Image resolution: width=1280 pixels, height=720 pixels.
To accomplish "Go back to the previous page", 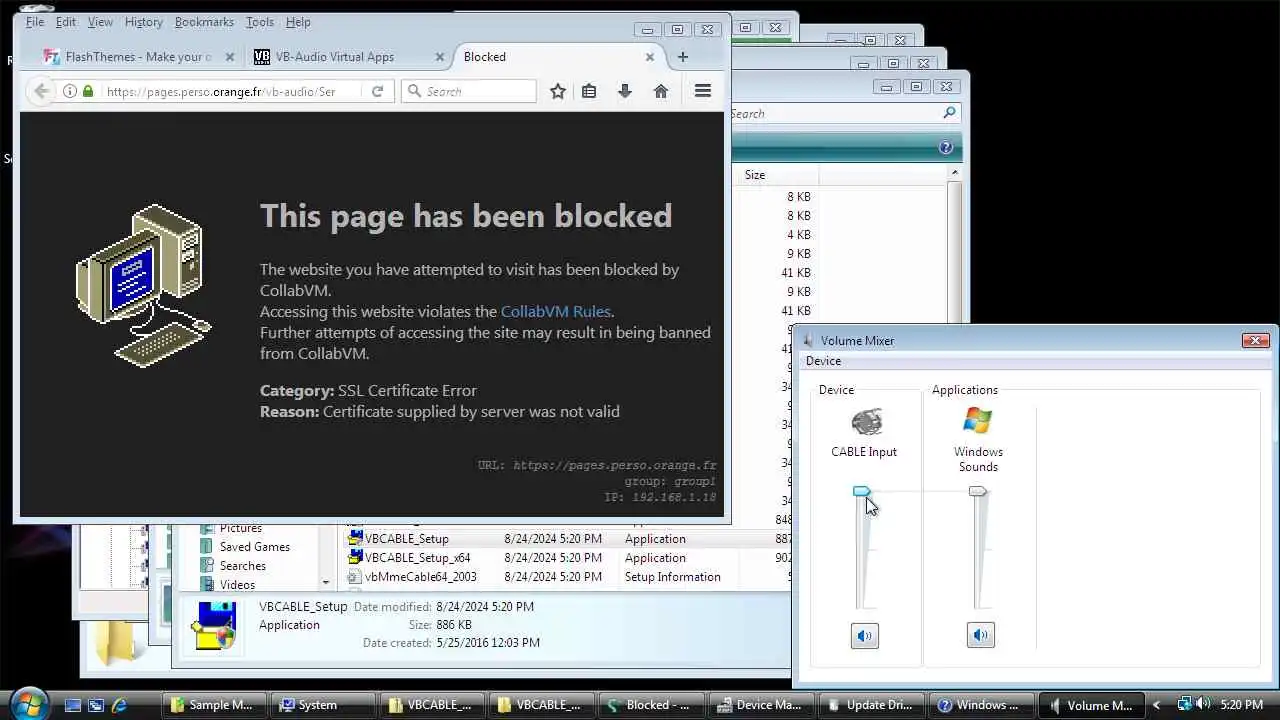I will pyautogui.click(x=41, y=91).
